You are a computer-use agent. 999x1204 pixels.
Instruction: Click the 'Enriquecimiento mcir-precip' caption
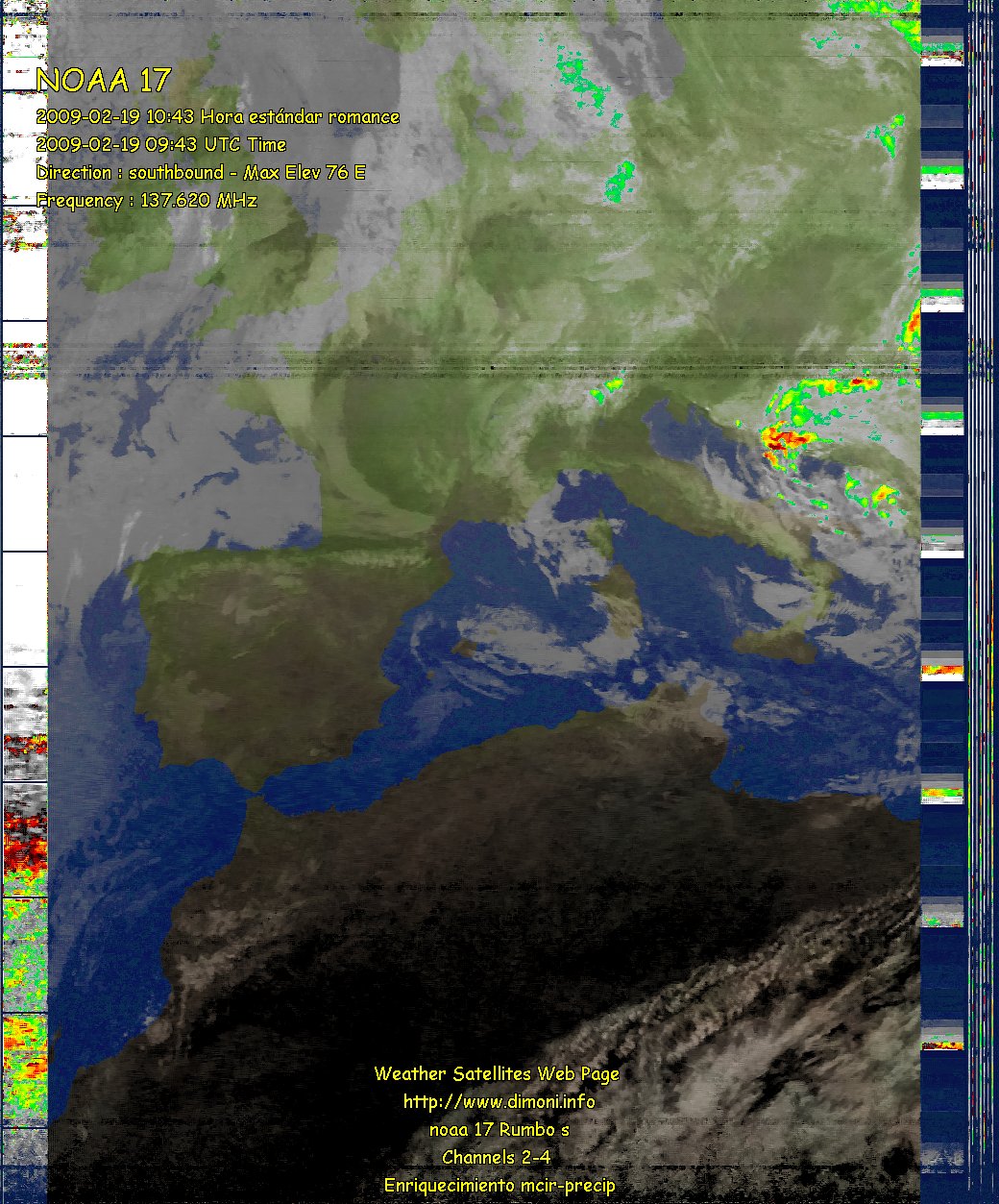point(499,1186)
